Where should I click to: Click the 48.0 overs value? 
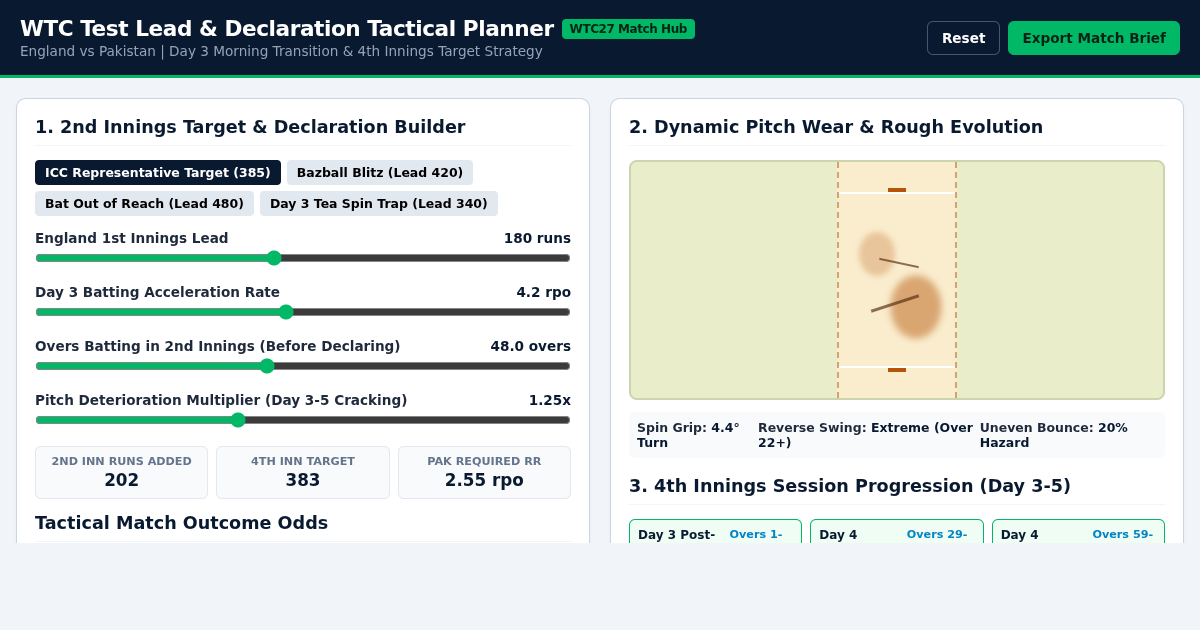pos(530,346)
